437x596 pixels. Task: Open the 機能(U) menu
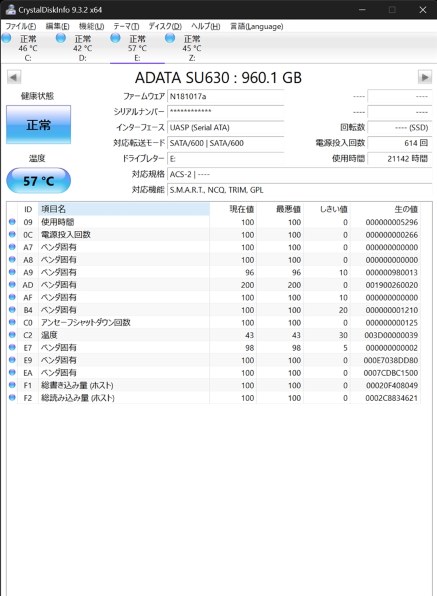click(91, 27)
